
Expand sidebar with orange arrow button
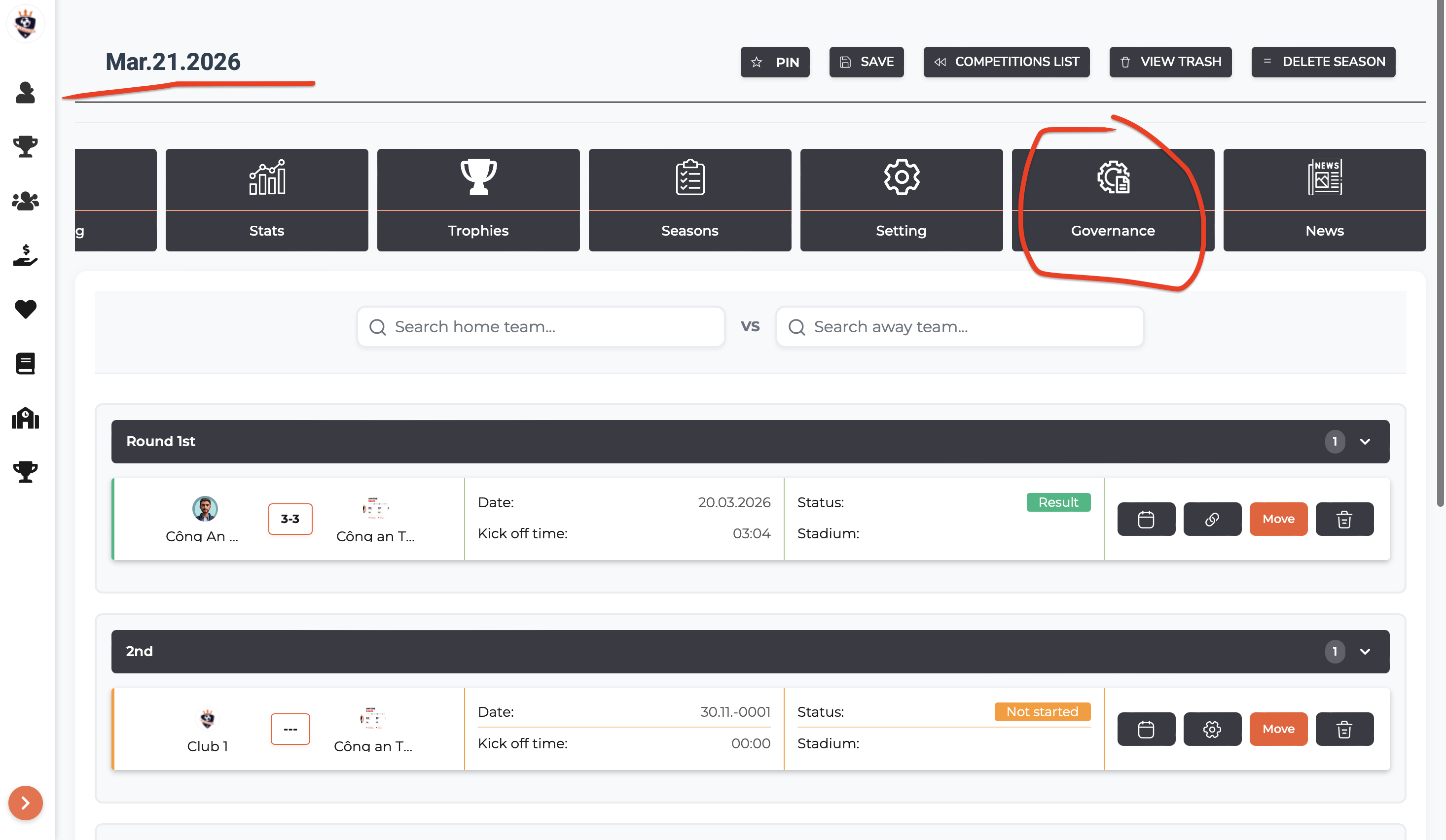point(25,802)
